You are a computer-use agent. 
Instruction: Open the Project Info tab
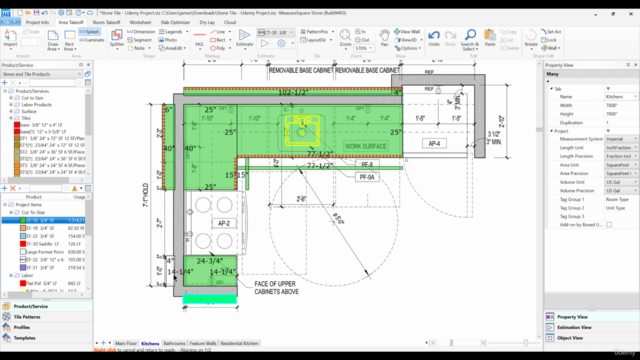pos(37,22)
